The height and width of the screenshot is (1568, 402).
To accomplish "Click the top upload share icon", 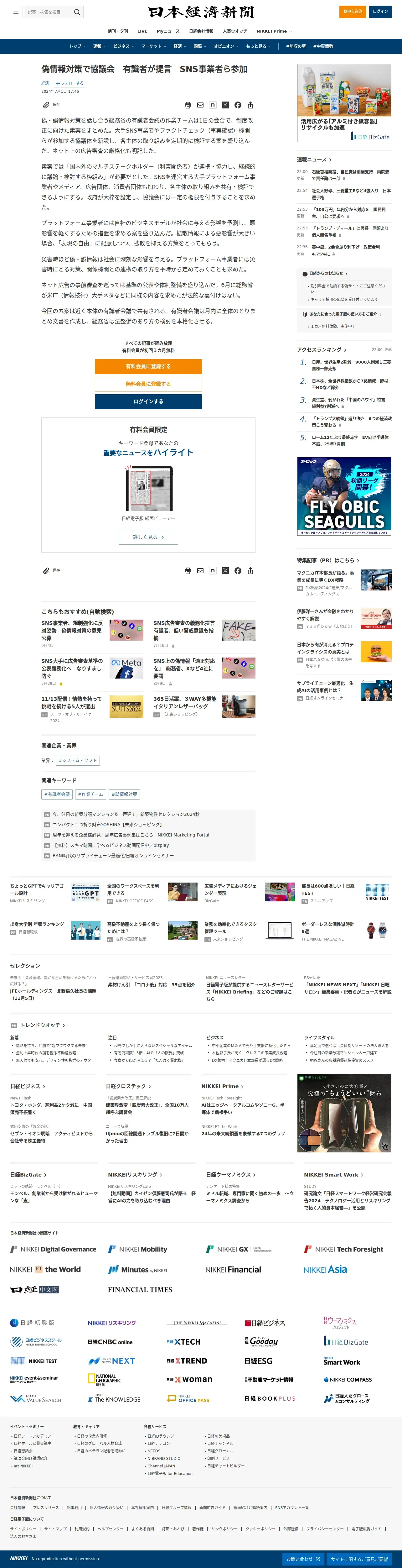I will click(x=250, y=105).
